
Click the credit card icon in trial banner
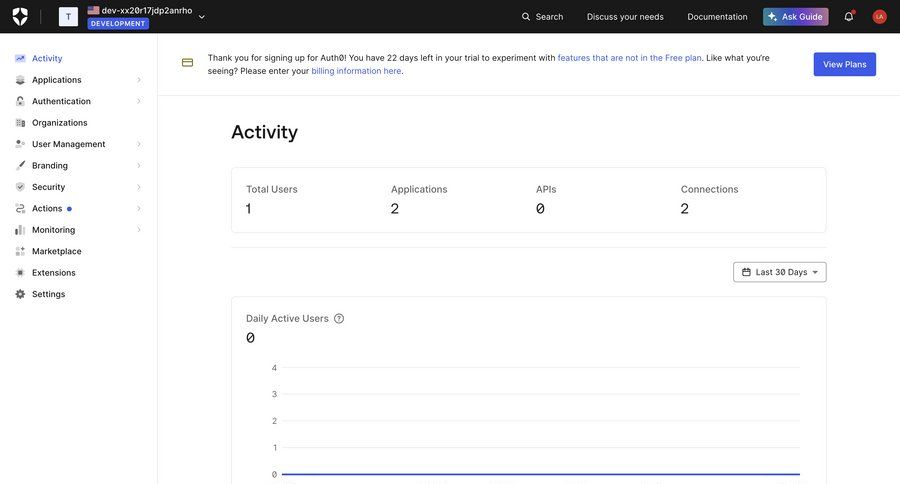(x=187, y=63)
